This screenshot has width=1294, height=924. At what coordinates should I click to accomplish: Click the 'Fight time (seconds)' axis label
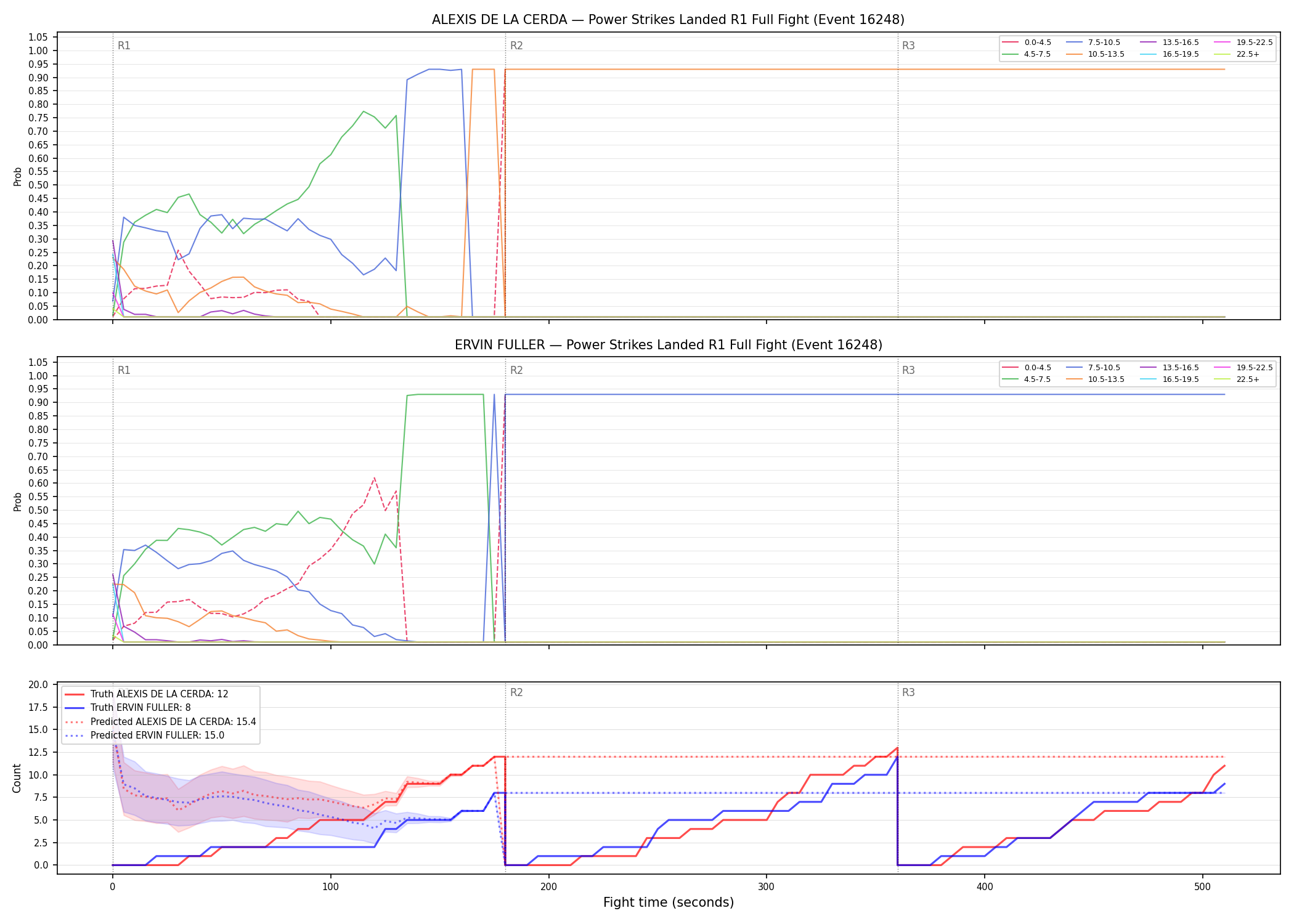pos(669,902)
